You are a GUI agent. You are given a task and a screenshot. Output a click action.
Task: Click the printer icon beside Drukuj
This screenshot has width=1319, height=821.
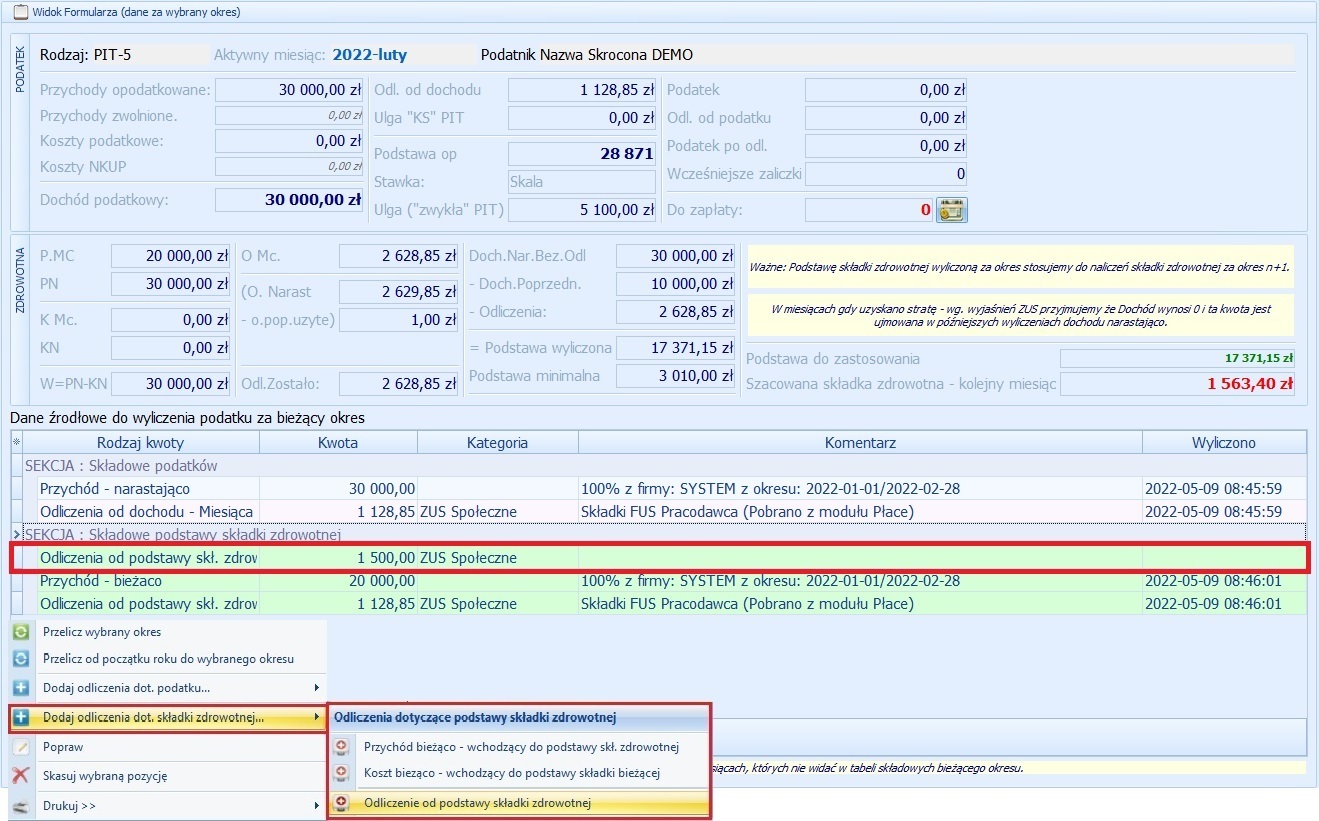point(21,806)
